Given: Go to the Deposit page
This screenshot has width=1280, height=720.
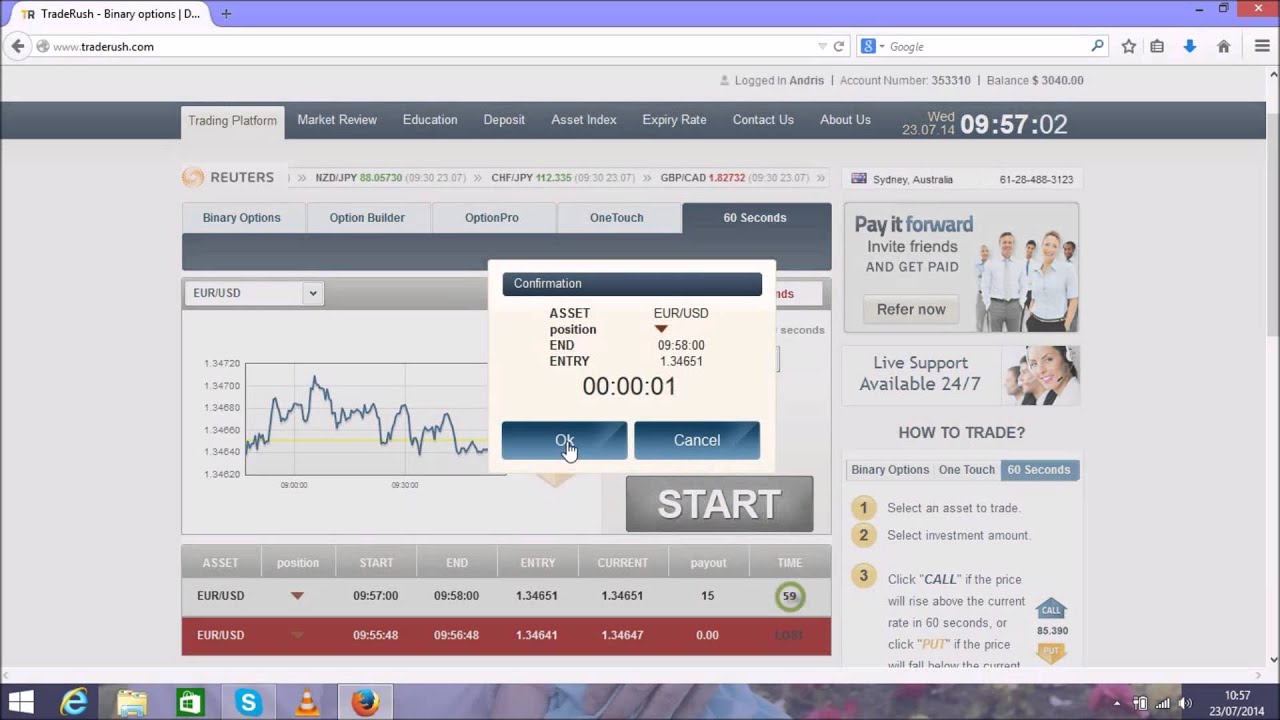Looking at the screenshot, I should pos(504,120).
